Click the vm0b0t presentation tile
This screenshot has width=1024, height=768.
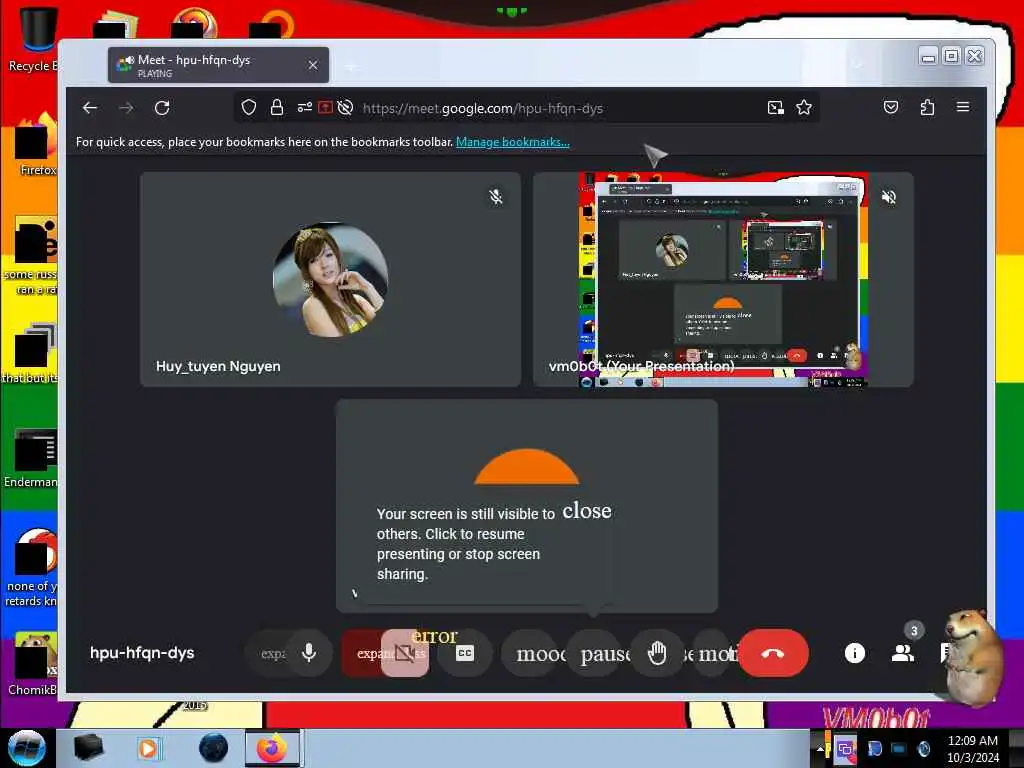tap(724, 280)
